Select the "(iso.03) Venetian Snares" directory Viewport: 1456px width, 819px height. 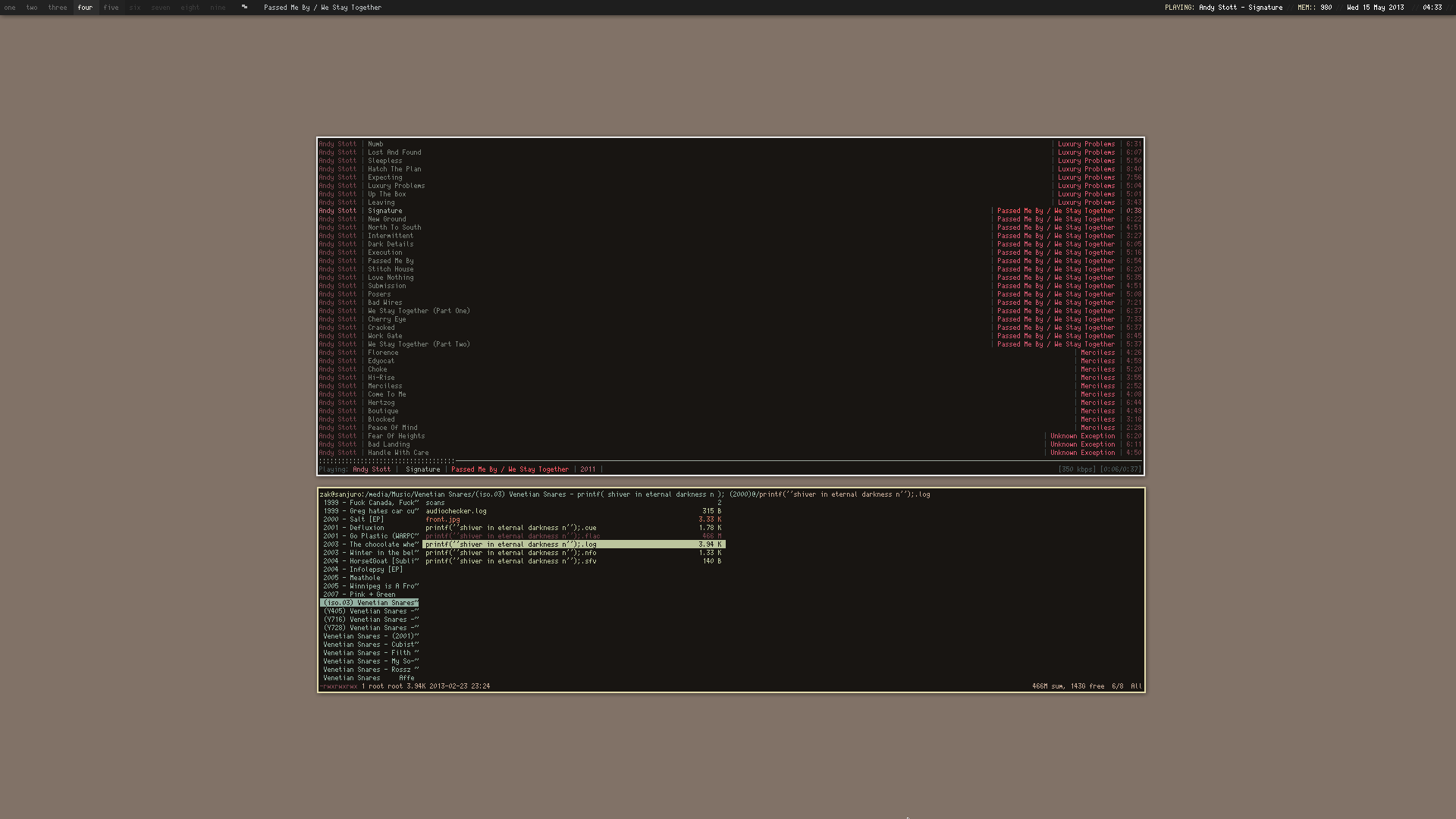tap(370, 602)
